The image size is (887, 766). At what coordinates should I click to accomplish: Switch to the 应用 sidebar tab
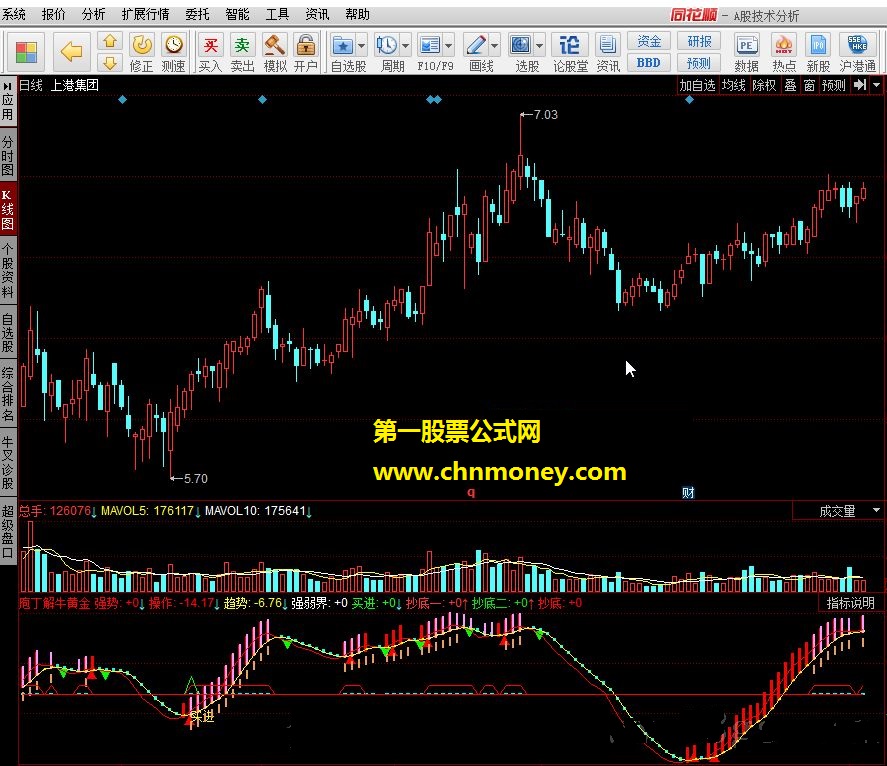(x=7, y=101)
